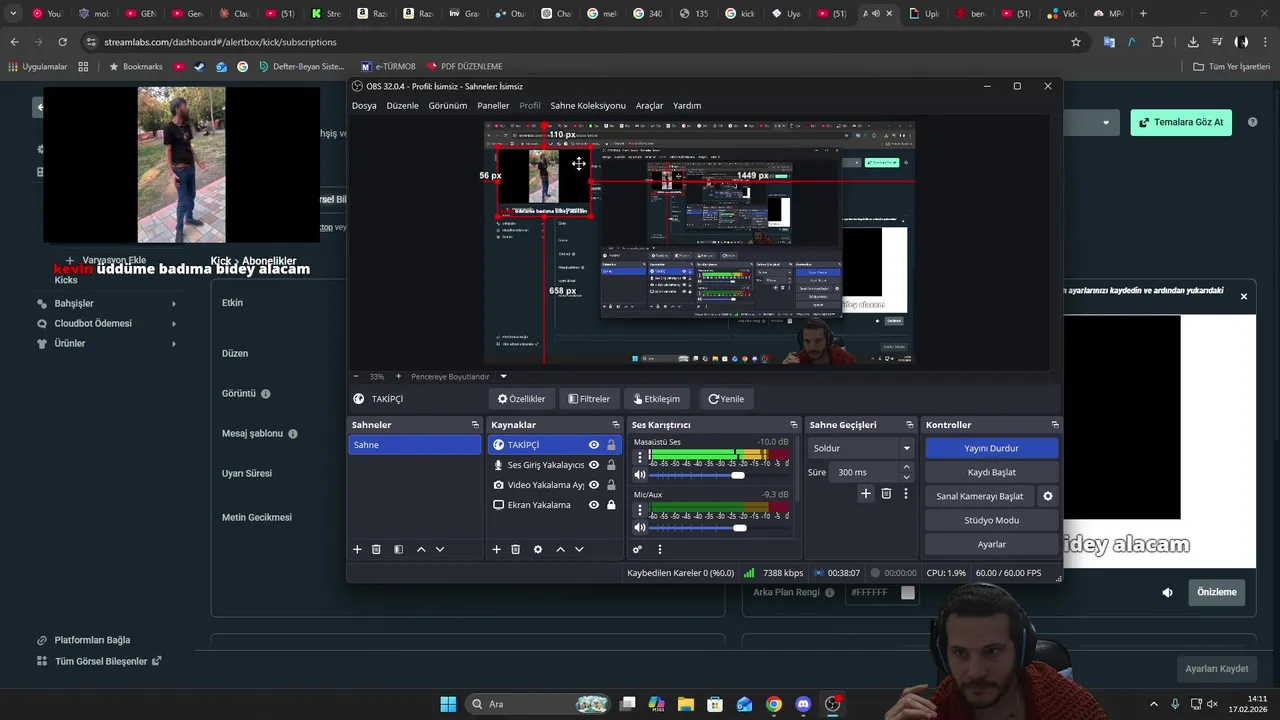
Task: Show hidden system tray icons chevron
Action: (1153, 704)
